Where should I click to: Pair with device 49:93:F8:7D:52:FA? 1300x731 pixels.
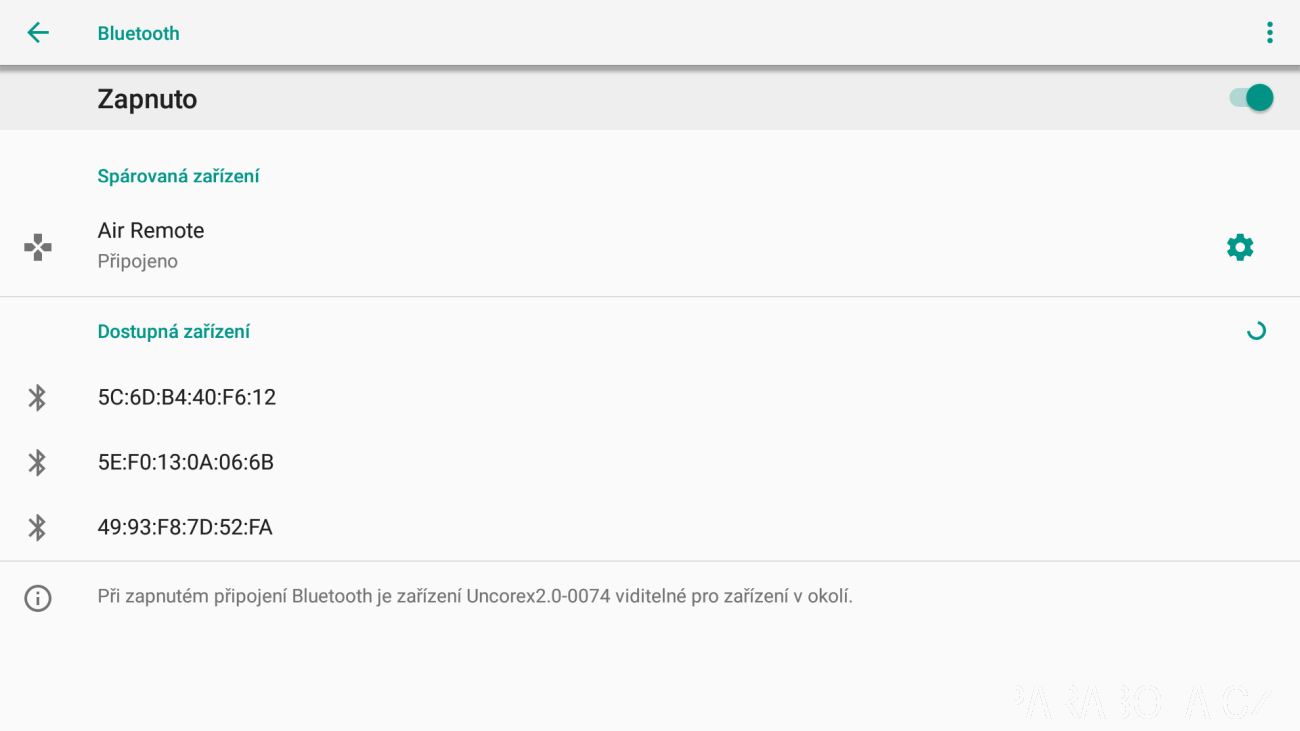point(650,527)
